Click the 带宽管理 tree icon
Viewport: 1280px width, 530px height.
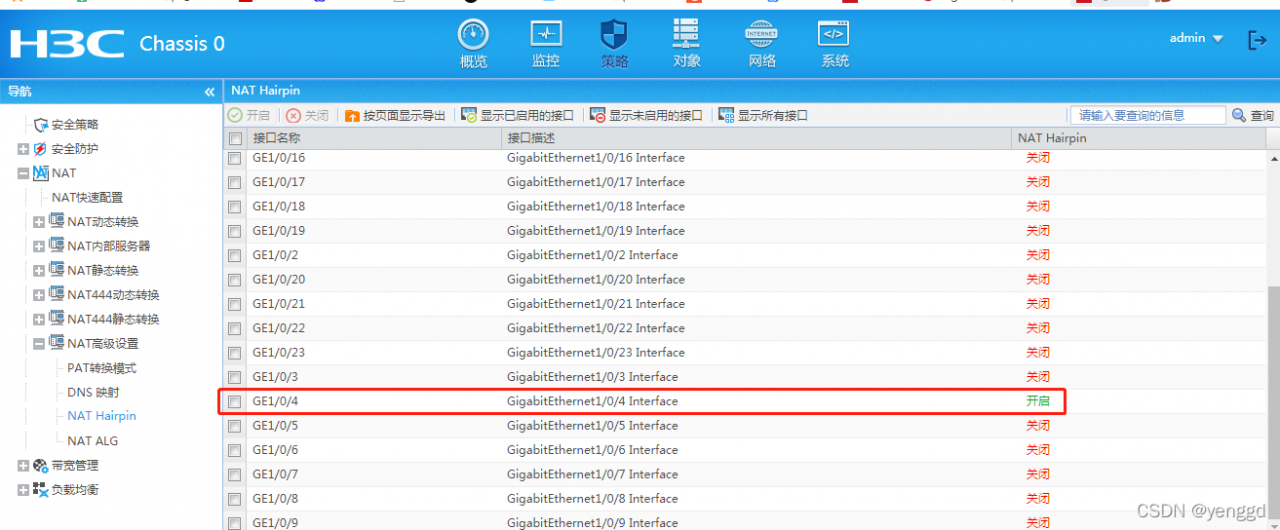click(x=40, y=466)
